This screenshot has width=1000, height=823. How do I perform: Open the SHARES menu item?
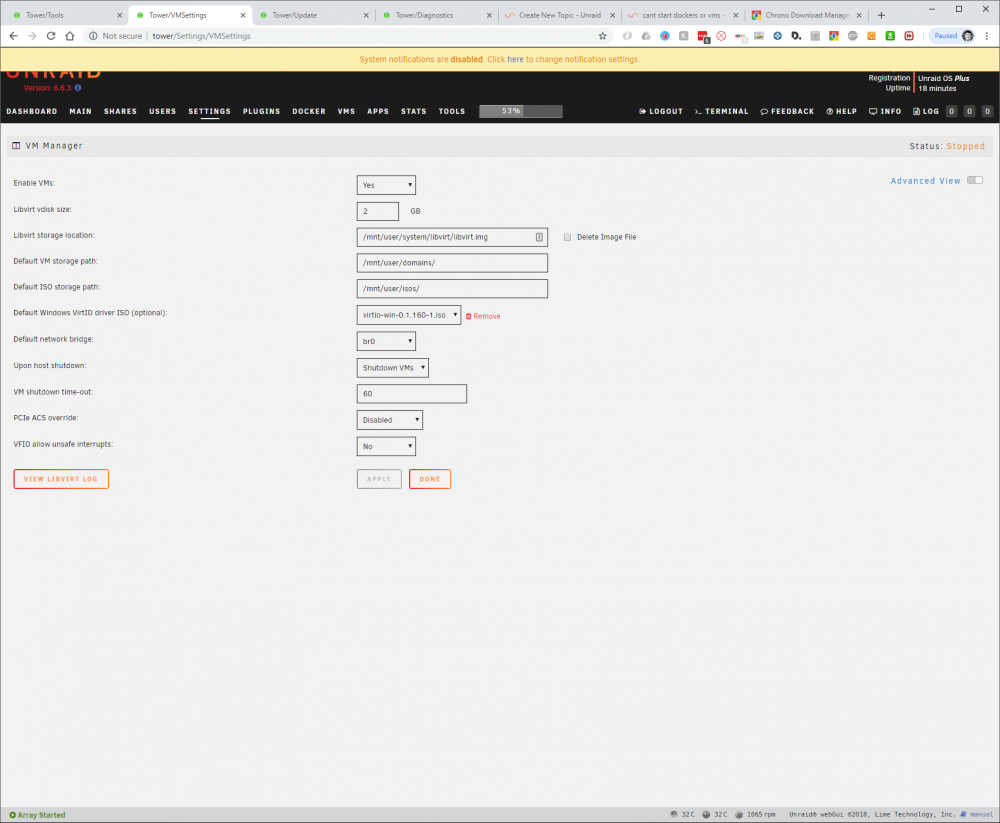tap(121, 111)
